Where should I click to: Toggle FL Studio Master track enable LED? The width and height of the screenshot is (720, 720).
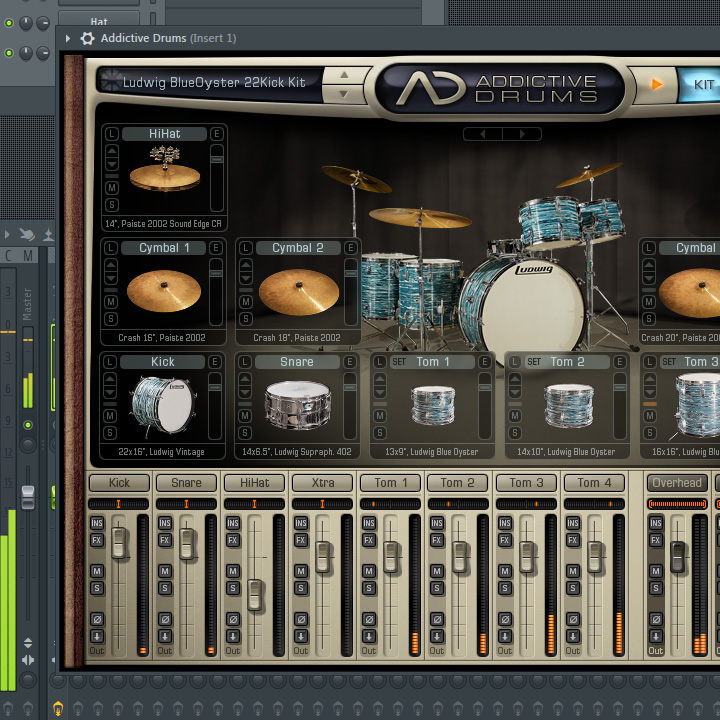pos(28,425)
